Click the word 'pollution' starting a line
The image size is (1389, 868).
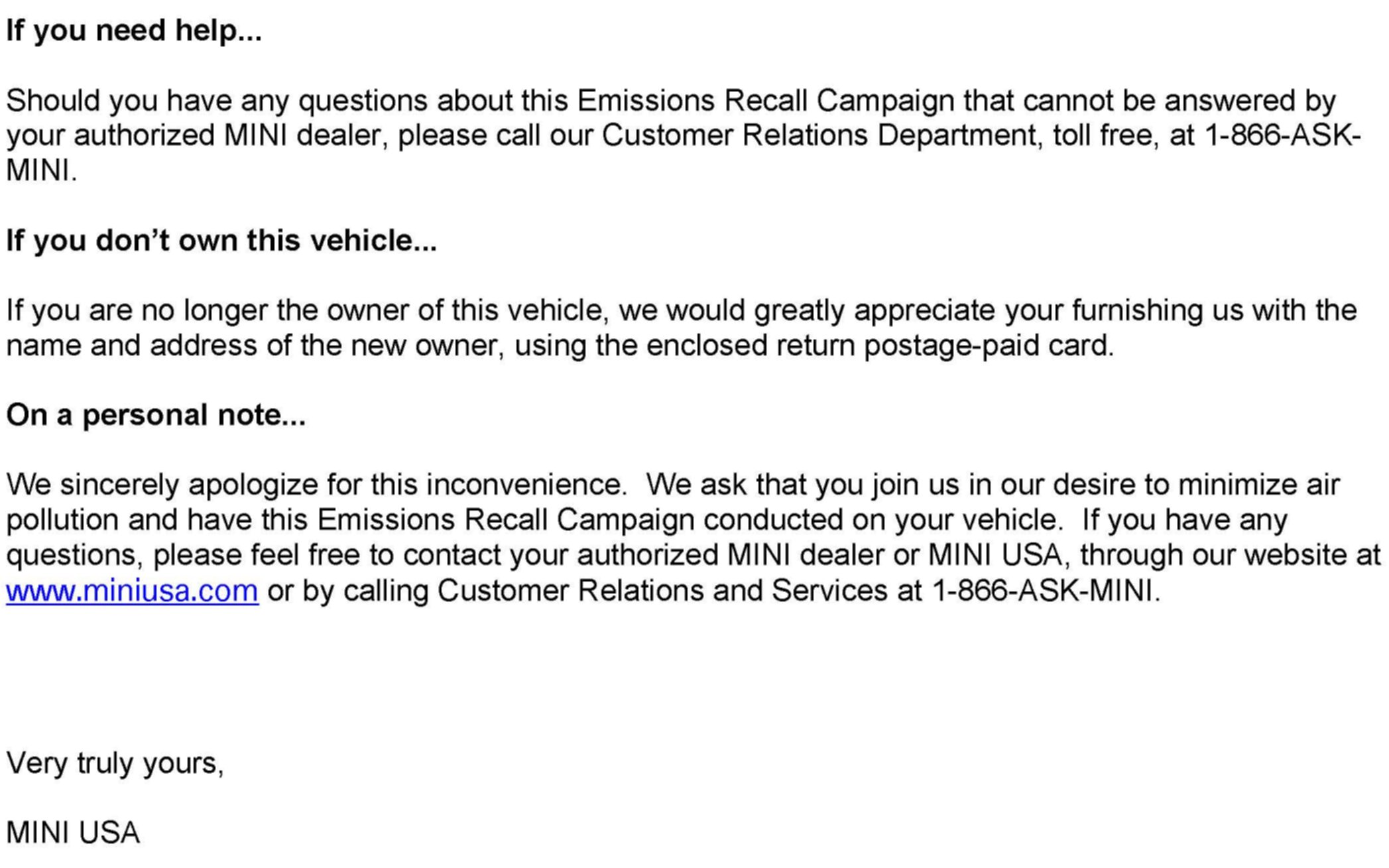point(62,521)
